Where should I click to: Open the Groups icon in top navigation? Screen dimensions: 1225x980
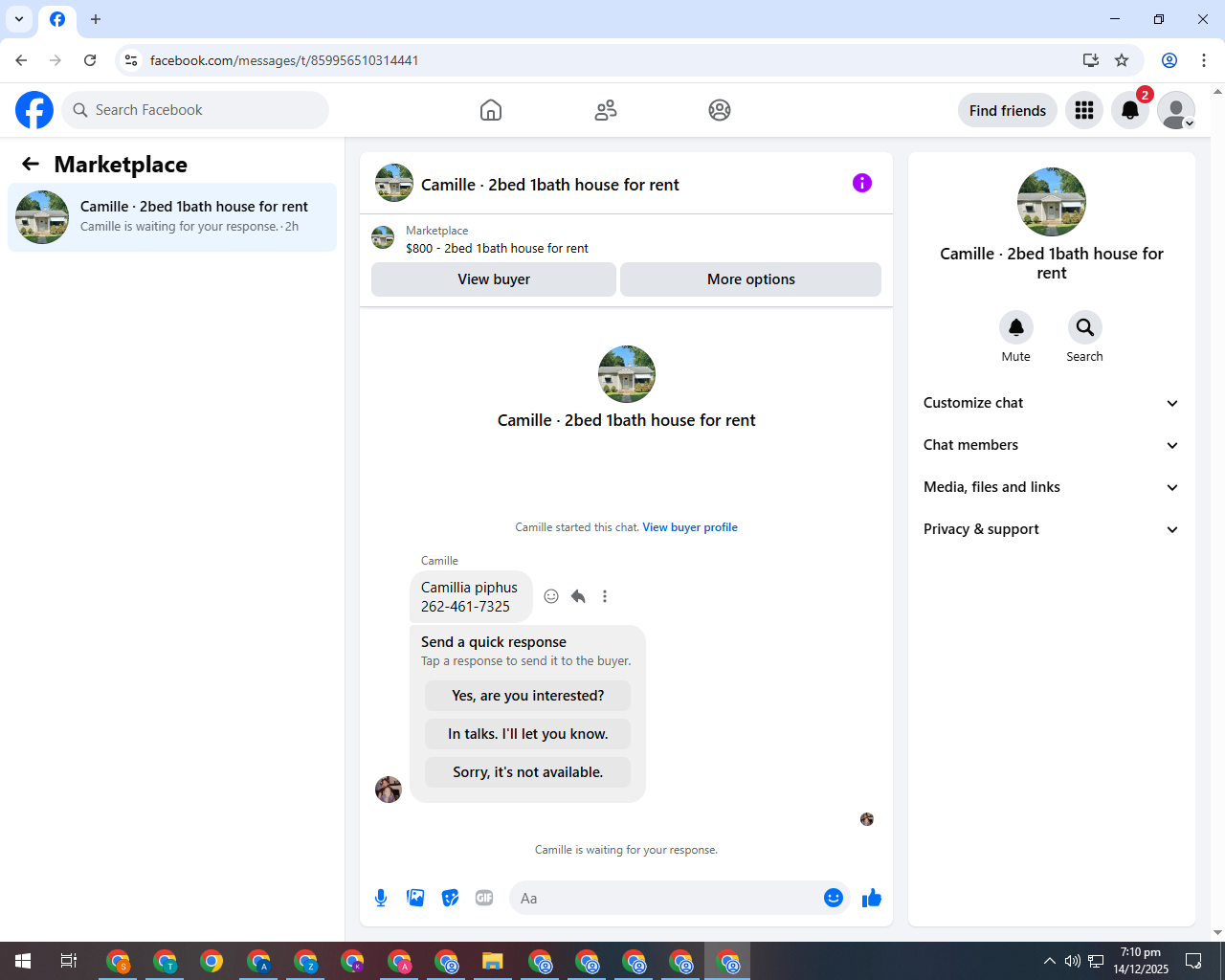pos(720,110)
